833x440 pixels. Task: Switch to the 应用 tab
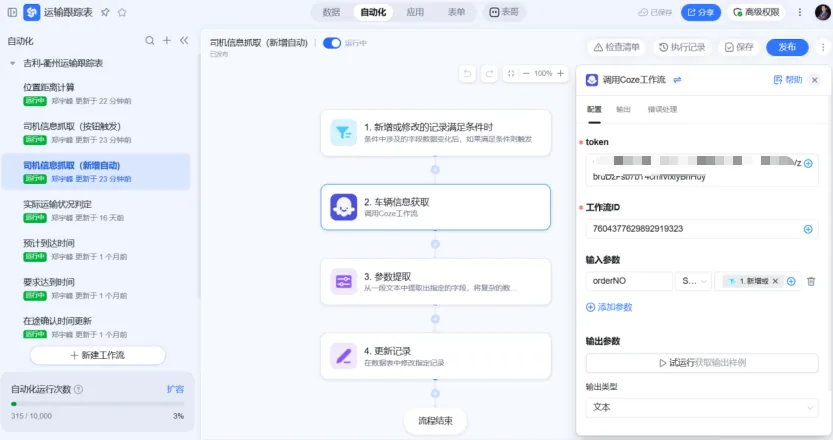tap(415, 12)
